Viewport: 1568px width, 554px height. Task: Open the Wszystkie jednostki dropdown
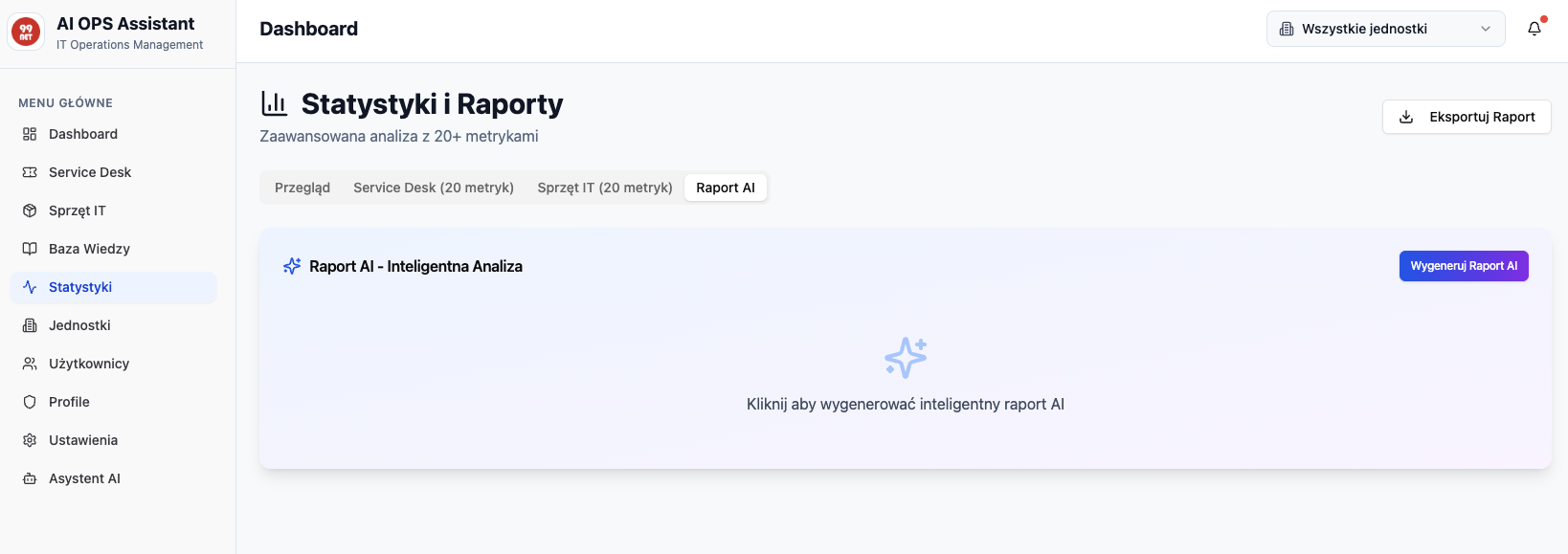[1376, 29]
